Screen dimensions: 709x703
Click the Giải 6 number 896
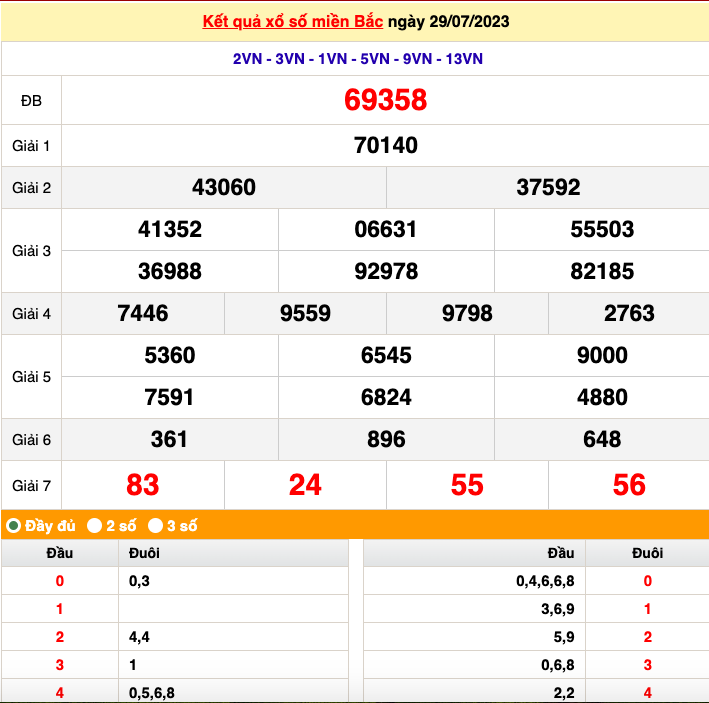tap(385, 440)
